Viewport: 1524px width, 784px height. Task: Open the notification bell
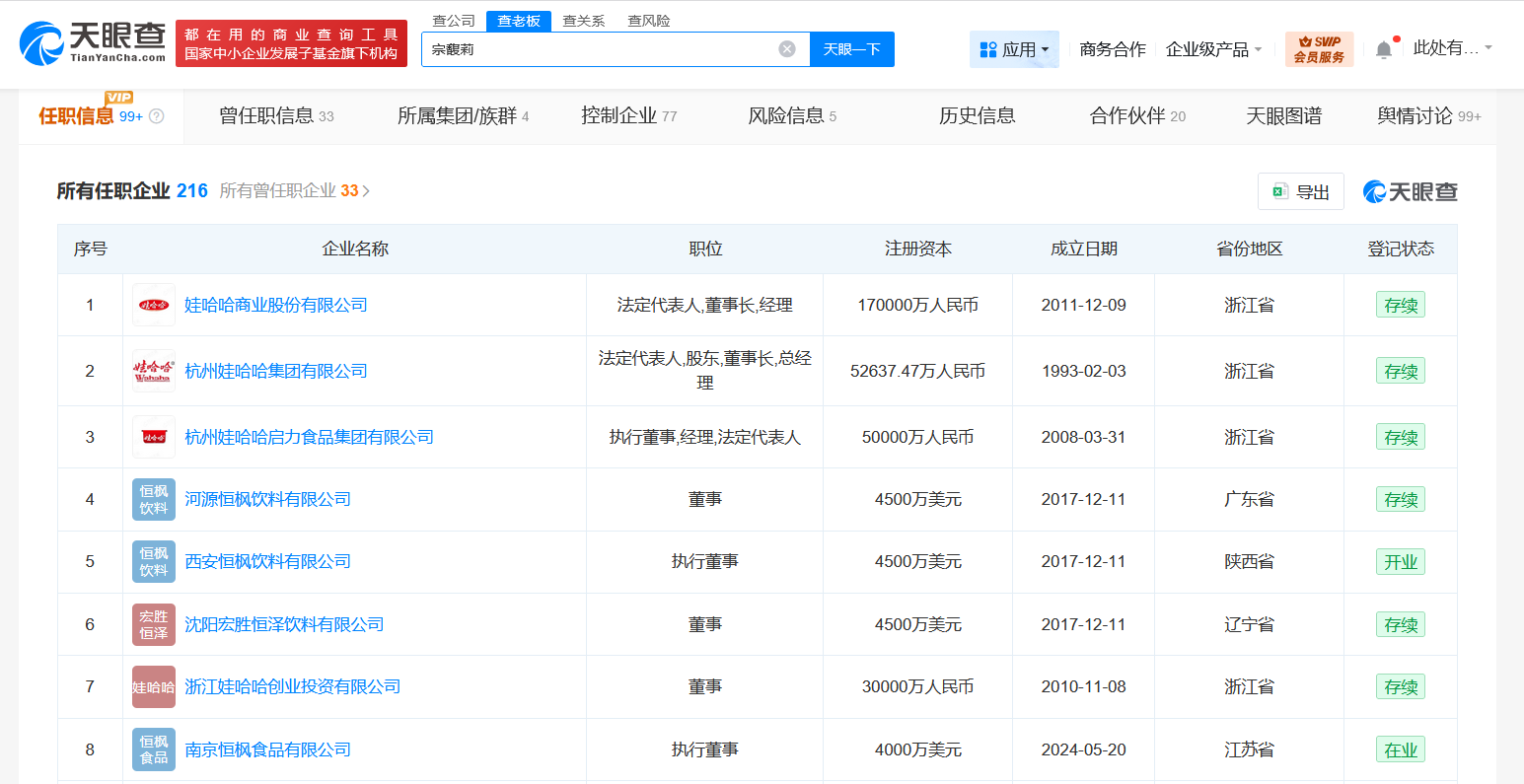tap(1385, 46)
